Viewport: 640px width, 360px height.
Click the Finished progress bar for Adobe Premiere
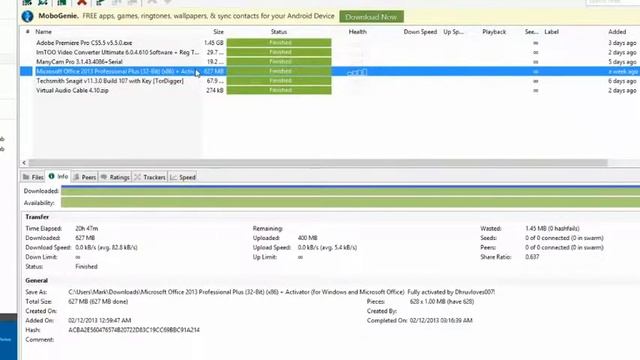point(279,42)
